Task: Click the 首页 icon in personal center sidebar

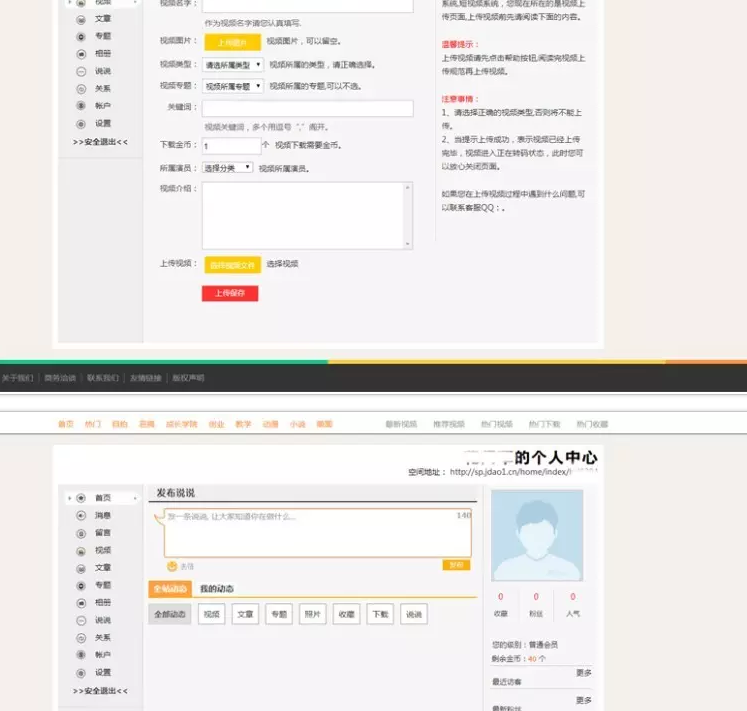Action: pyautogui.click(x=81, y=498)
